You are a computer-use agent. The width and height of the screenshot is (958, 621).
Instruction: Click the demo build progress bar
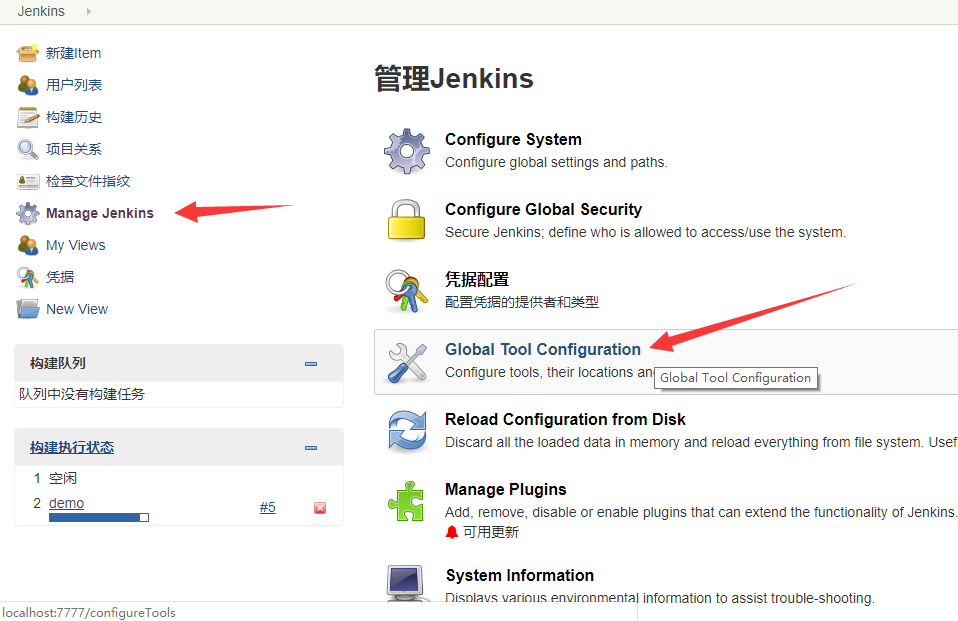[x=99, y=518]
